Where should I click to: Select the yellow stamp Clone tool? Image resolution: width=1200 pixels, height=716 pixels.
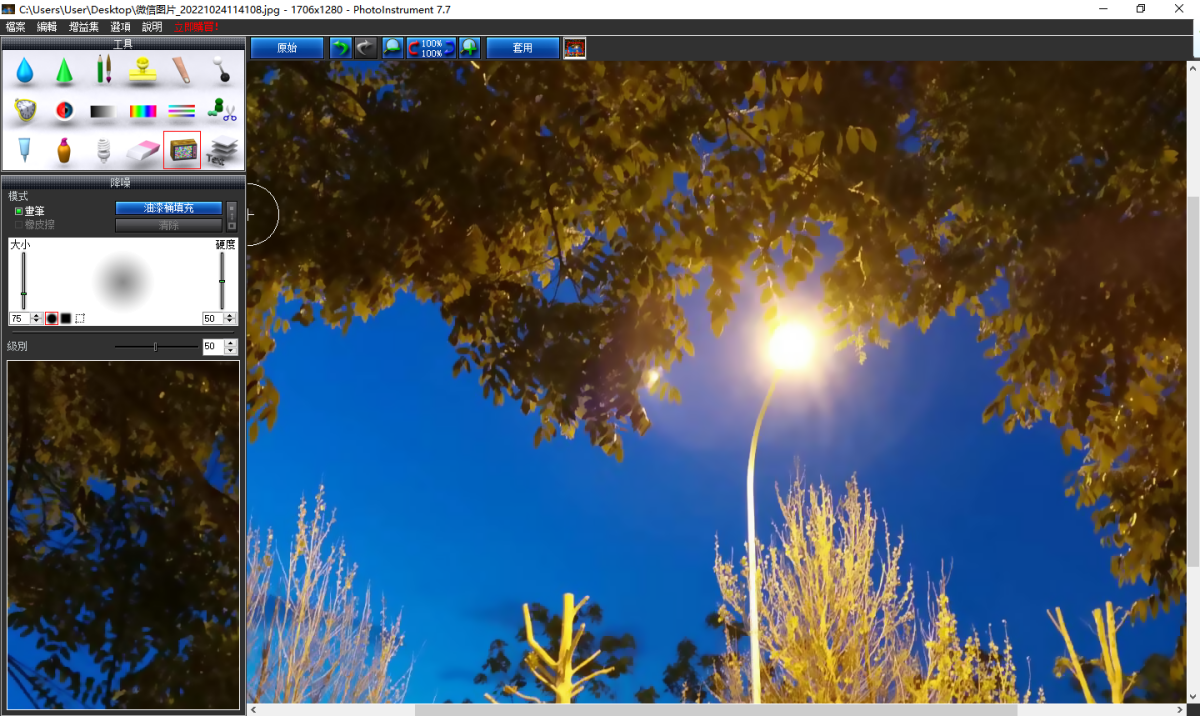pyautogui.click(x=143, y=70)
